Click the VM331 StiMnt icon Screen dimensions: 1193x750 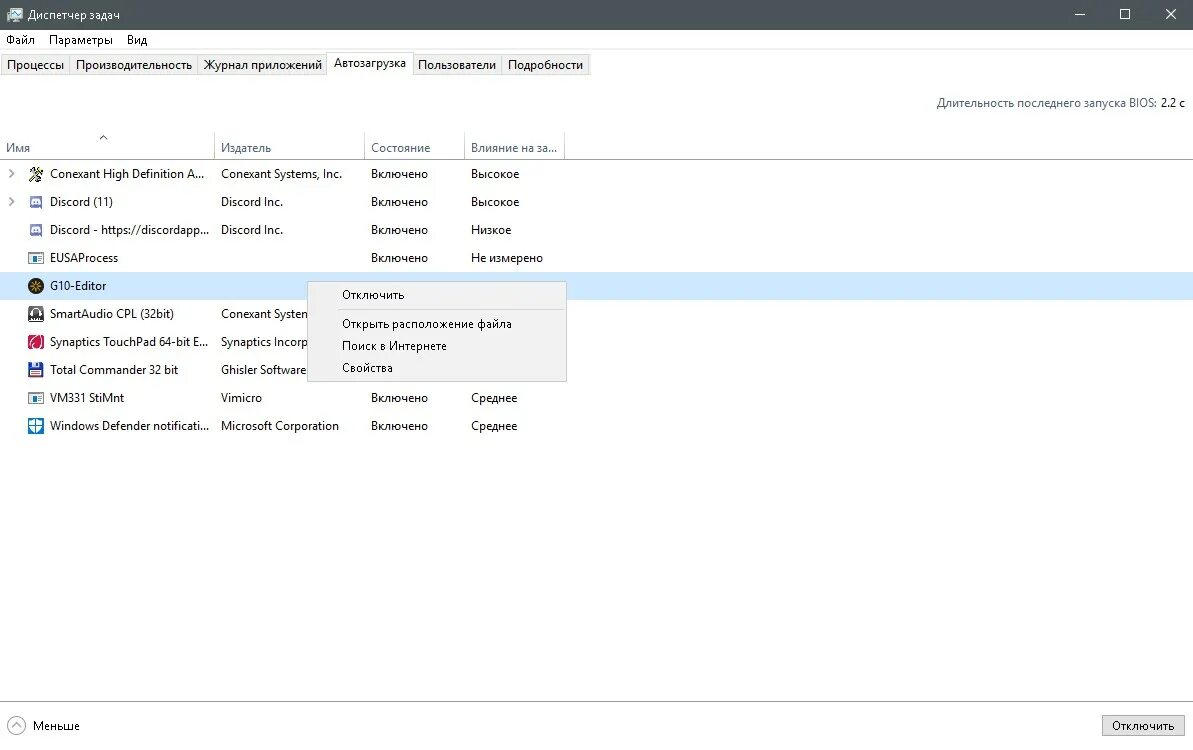36,398
